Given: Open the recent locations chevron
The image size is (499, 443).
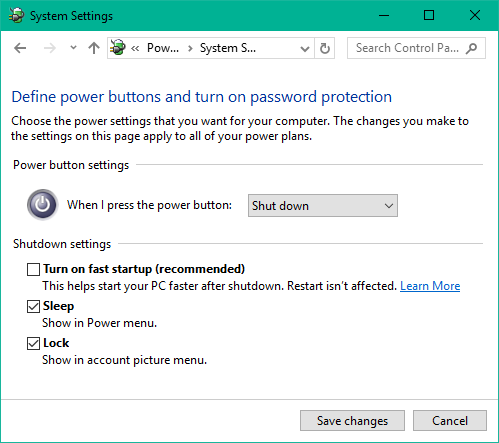Looking at the screenshot, I should click(x=73, y=48).
